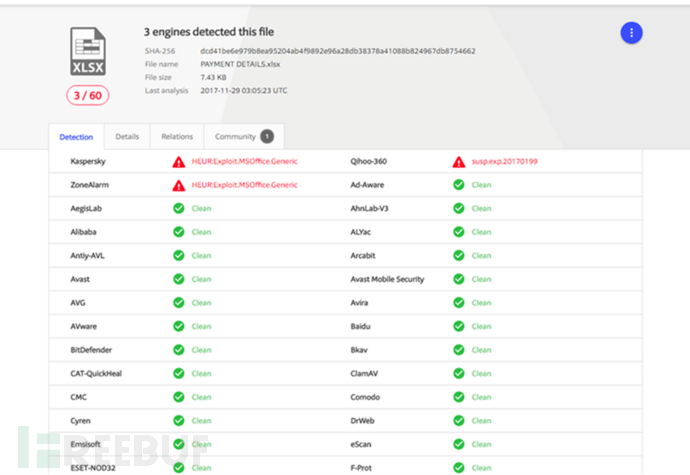Click the PAYMENT DETAILS.xlsx file name
The image size is (690, 475).
coord(240,64)
